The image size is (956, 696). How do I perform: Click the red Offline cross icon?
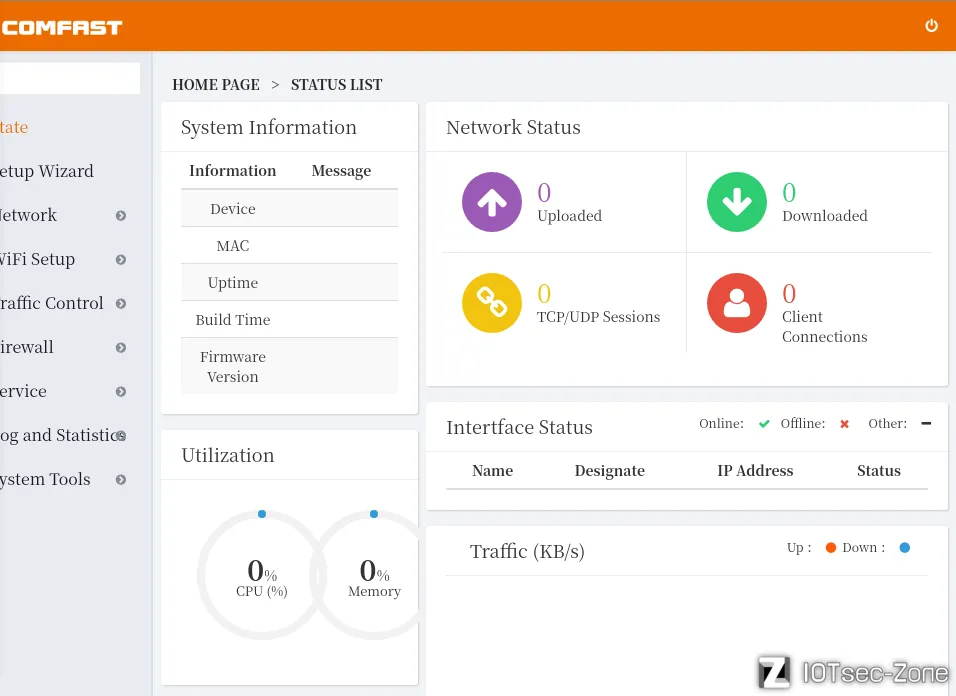(x=844, y=424)
